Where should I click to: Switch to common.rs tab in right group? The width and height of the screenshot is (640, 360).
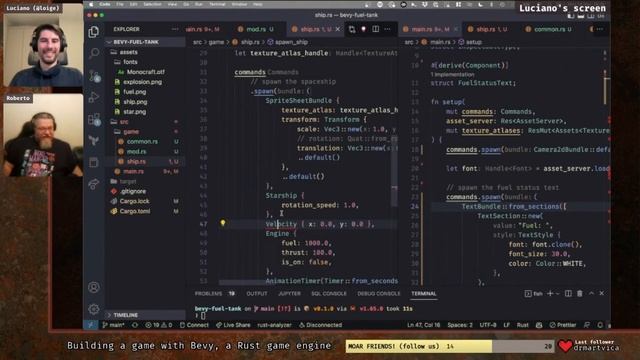pos(549,29)
